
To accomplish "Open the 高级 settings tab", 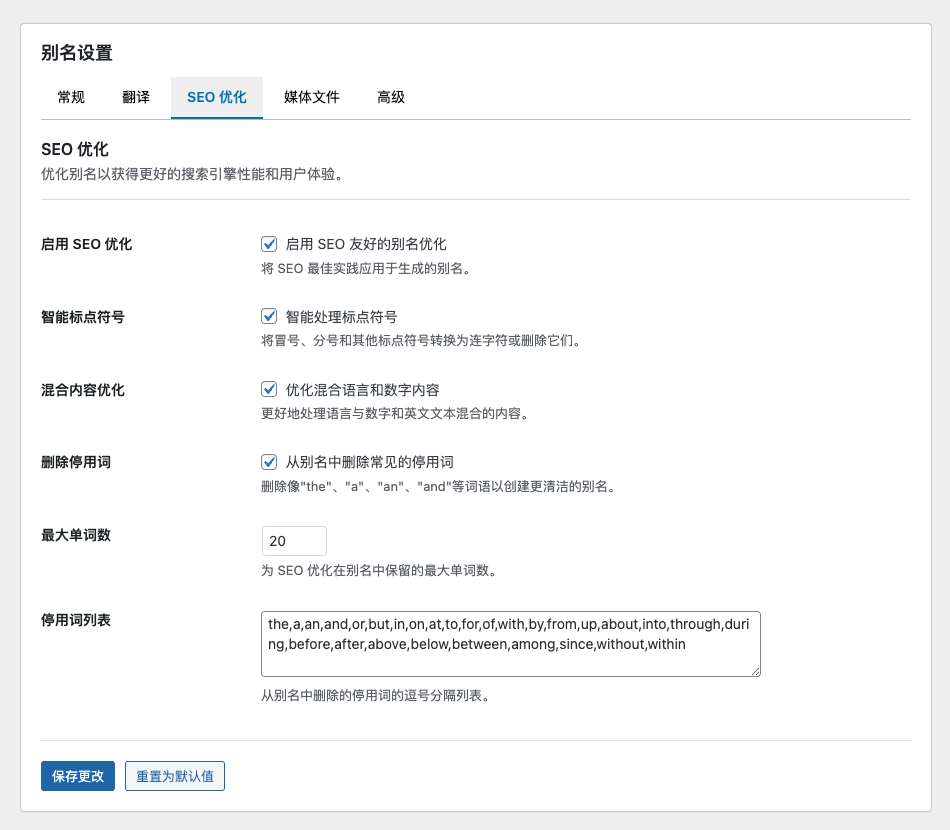I will pyautogui.click(x=390, y=97).
